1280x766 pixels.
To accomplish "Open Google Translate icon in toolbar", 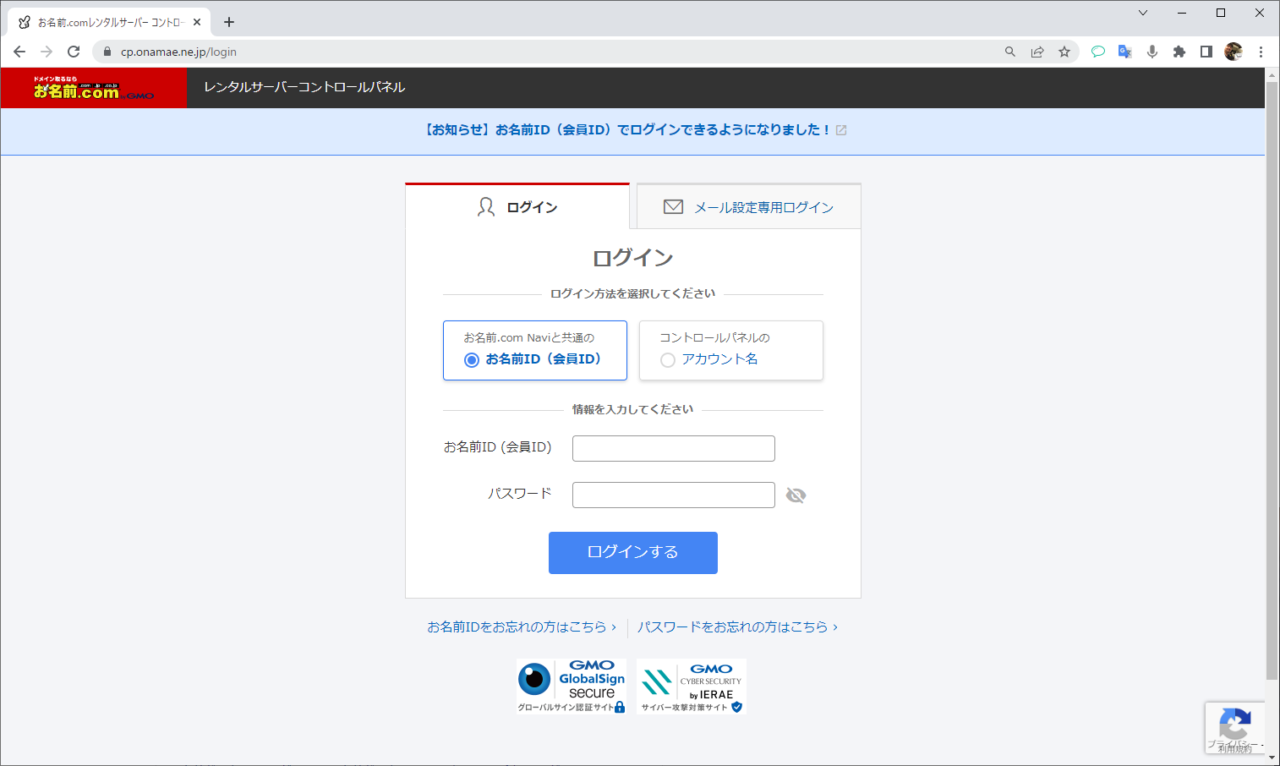I will [1125, 52].
